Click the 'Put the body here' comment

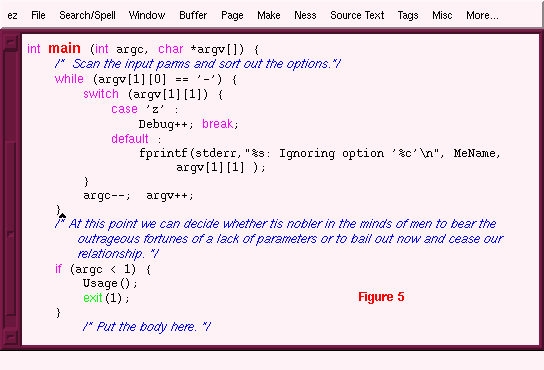pos(146,327)
